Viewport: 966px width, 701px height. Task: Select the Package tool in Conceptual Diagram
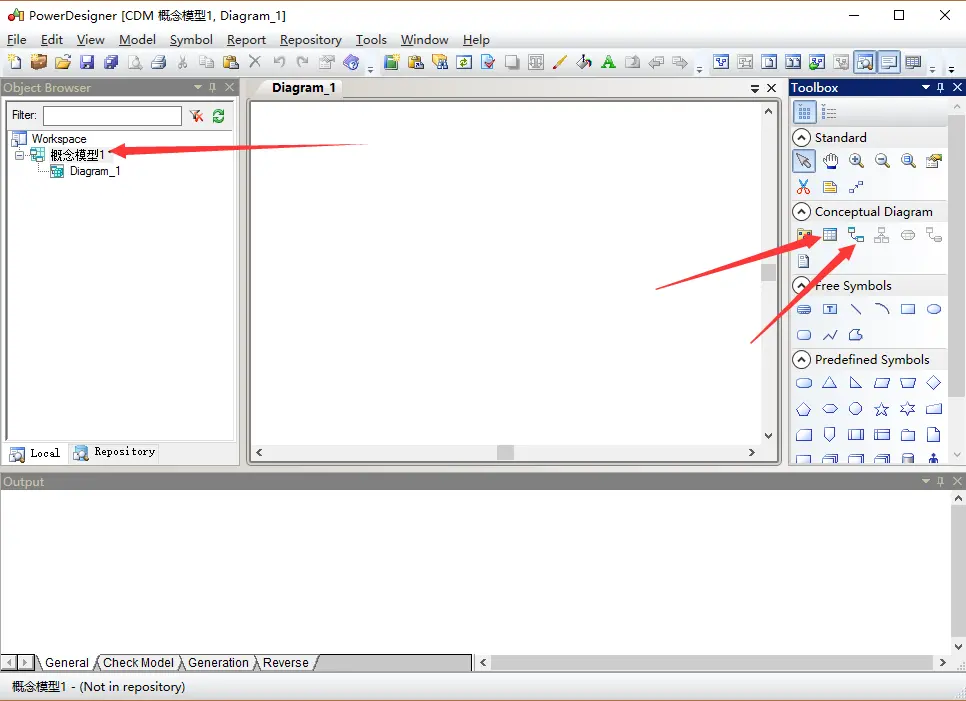pyautogui.click(x=806, y=235)
